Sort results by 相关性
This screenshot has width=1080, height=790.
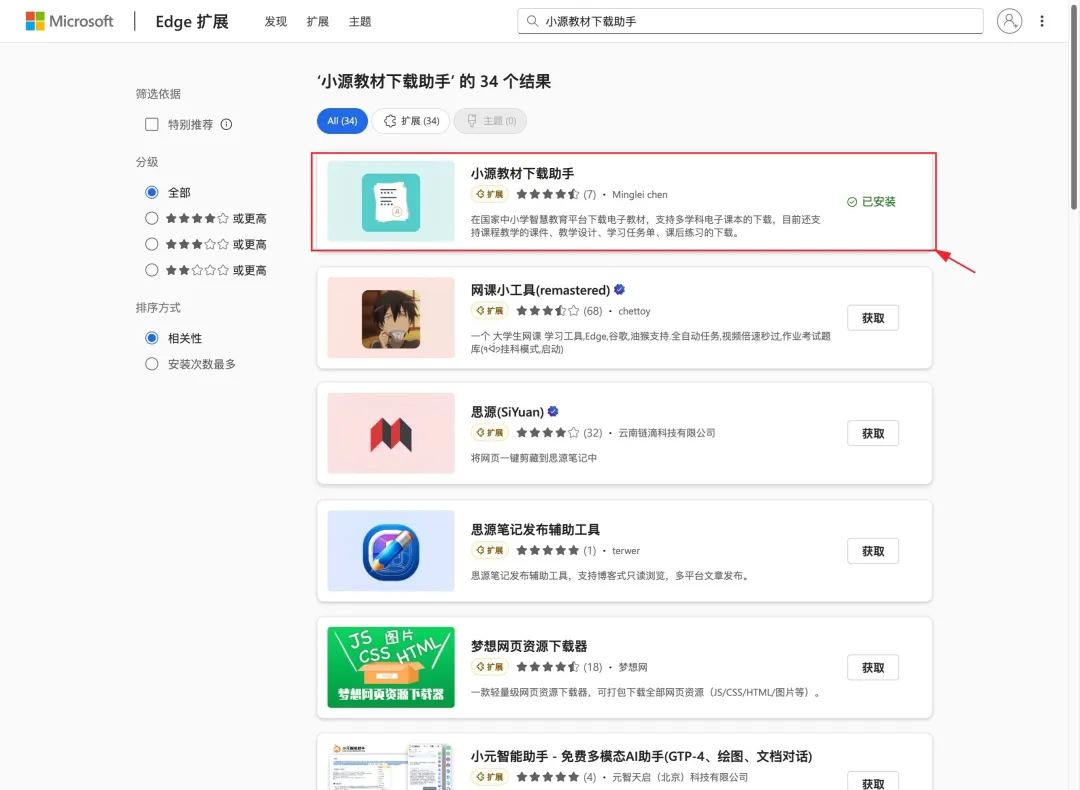point(152,338)
